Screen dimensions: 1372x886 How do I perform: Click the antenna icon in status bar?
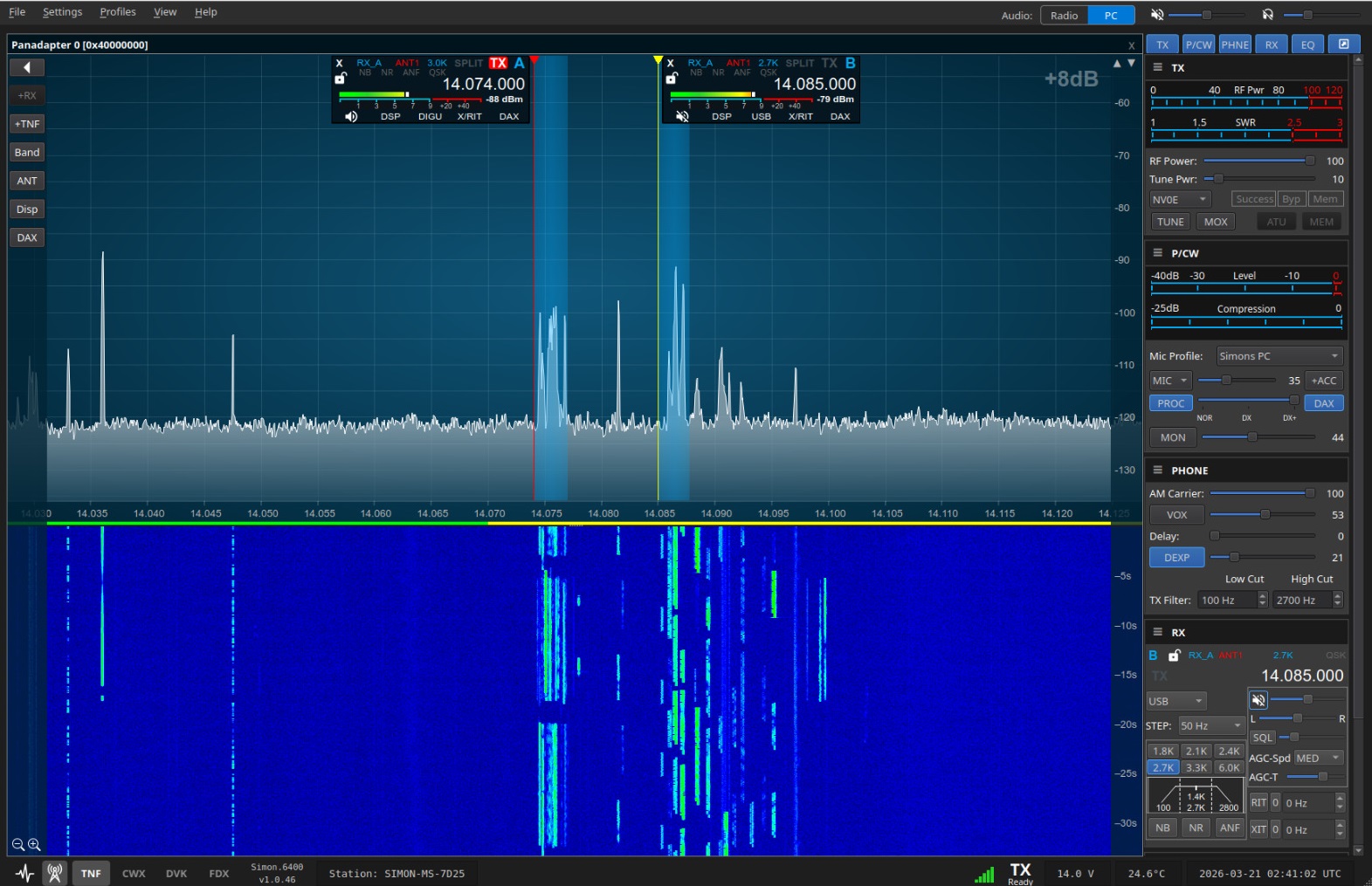point(55,873)
